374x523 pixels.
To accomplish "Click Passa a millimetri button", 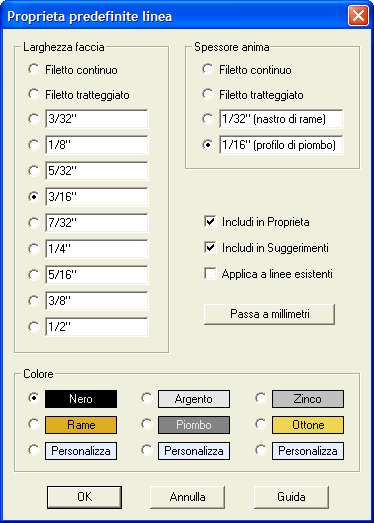I will [x=269, y=314].
